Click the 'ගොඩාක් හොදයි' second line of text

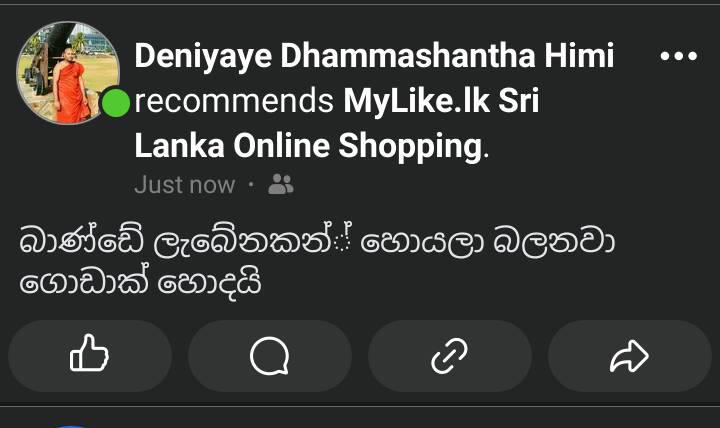[x=140, y=282]
